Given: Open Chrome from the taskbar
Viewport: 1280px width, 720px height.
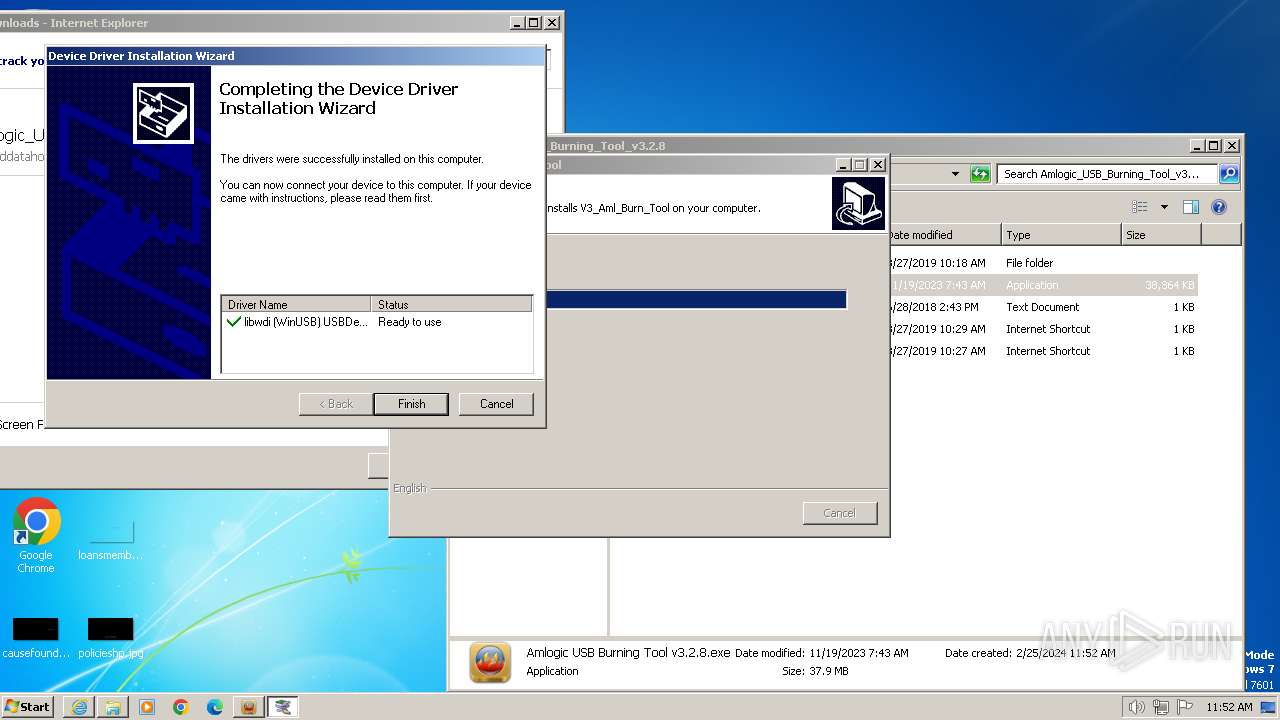Looking at the screenshot, I should 181,707.
